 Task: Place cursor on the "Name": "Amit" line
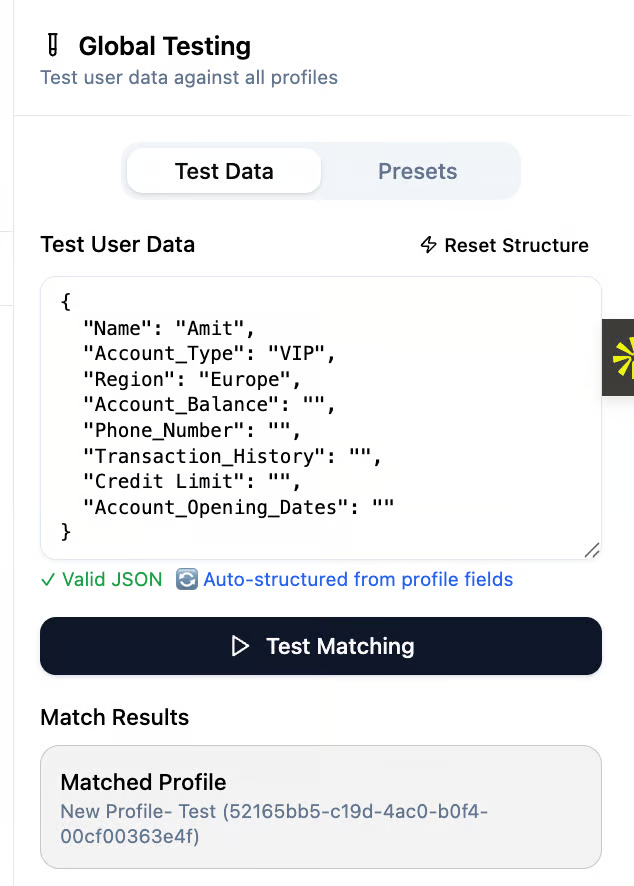click(x=170, y=326)
